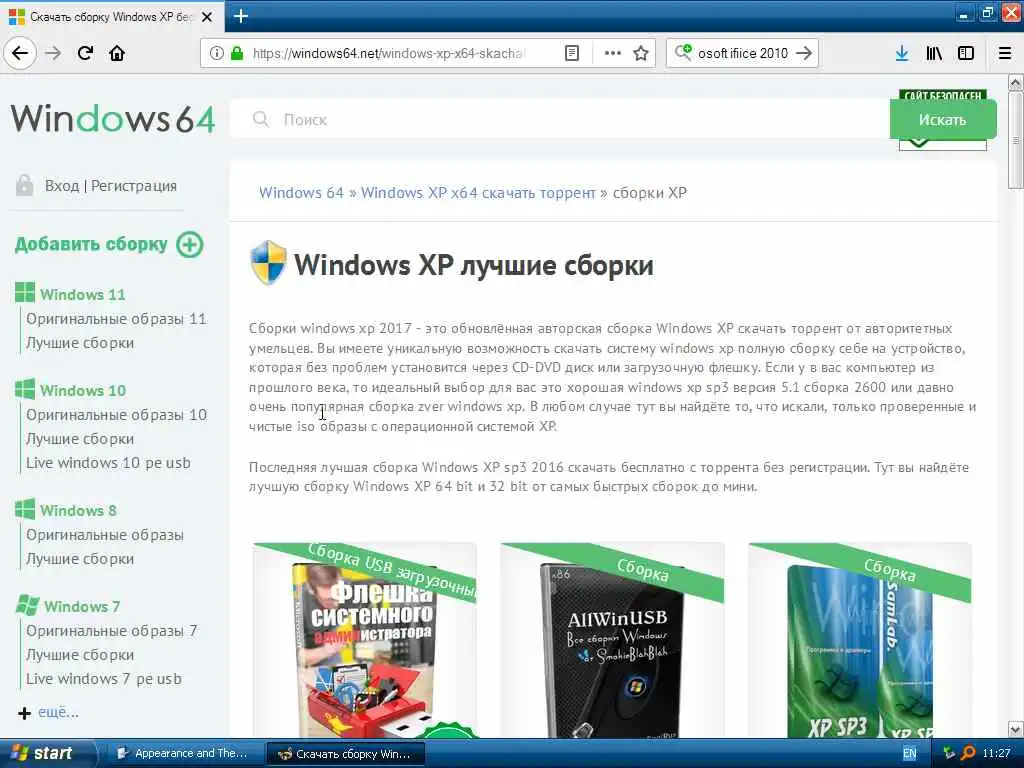This screenshot has width=1024, height=768.
Task: Open Live windows 7 pe usb
Action: (x=104, y=679)
